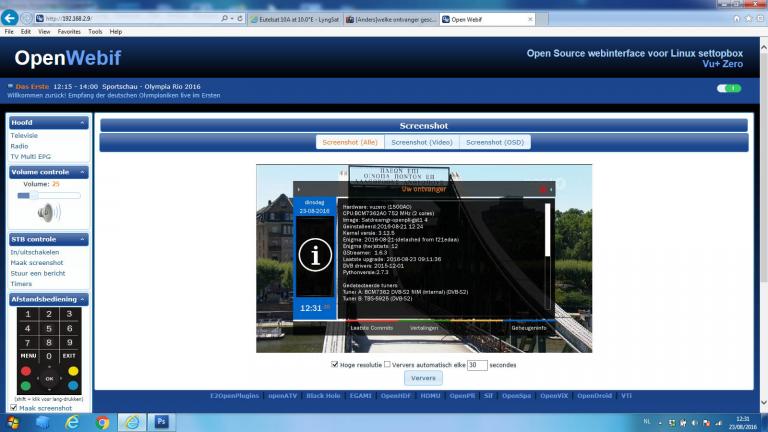The height and width of the screenshot is (432, 768).
Task: Collapse the Volume controle panel
Action: (x=84, y=172)
